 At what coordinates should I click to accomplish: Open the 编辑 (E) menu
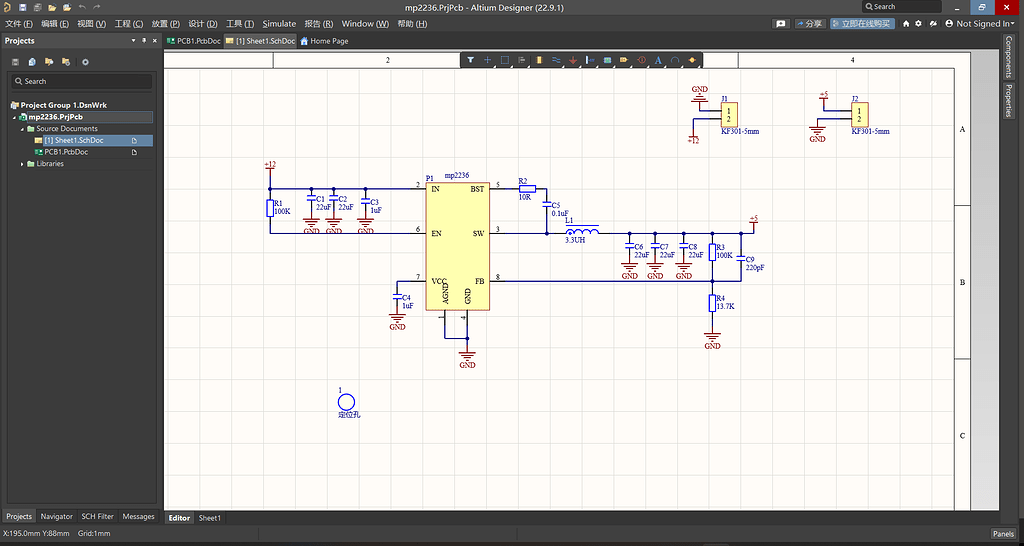55,24
